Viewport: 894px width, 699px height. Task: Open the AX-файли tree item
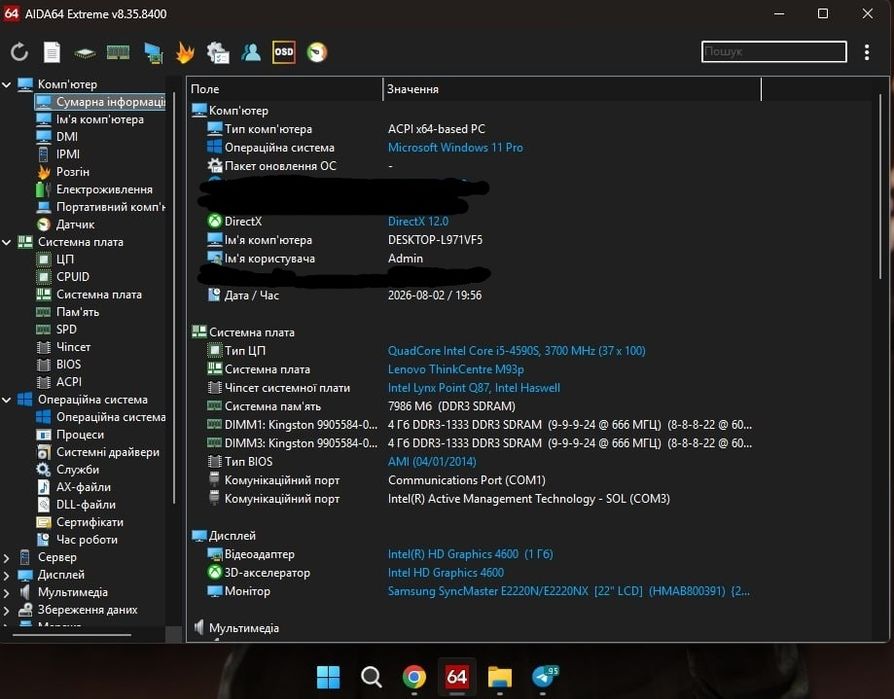[x=74, y=487]
